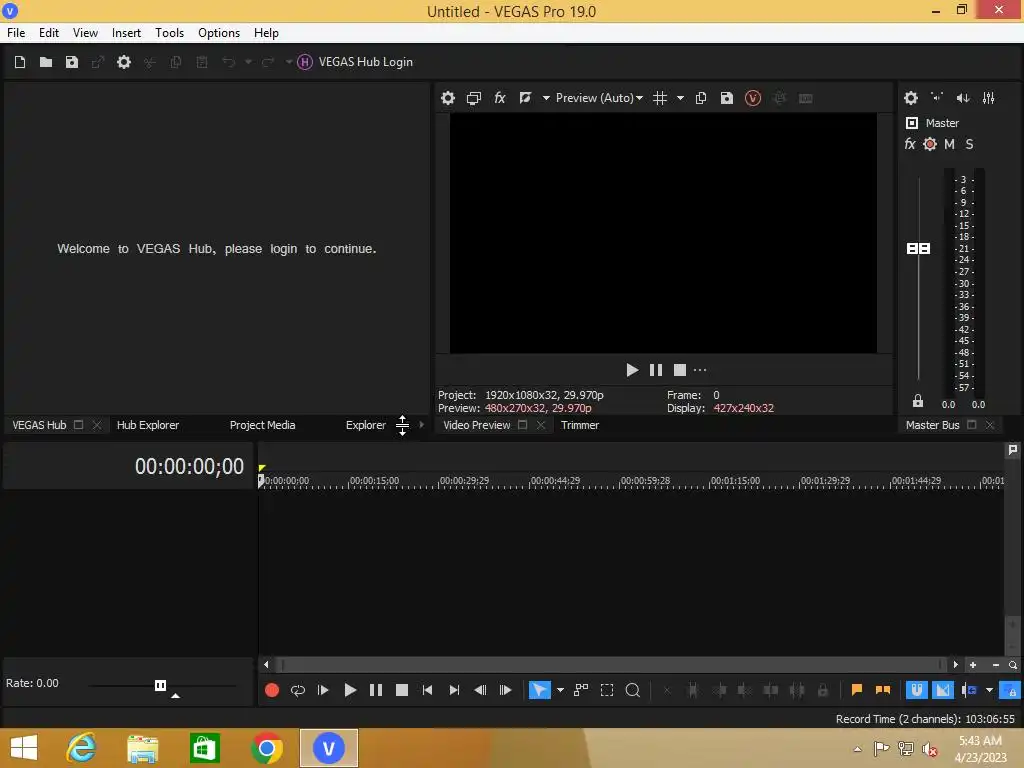Screen dimensions: 1024x768
Task: Click the Master volume fader handle
Action: coord(918,249)
